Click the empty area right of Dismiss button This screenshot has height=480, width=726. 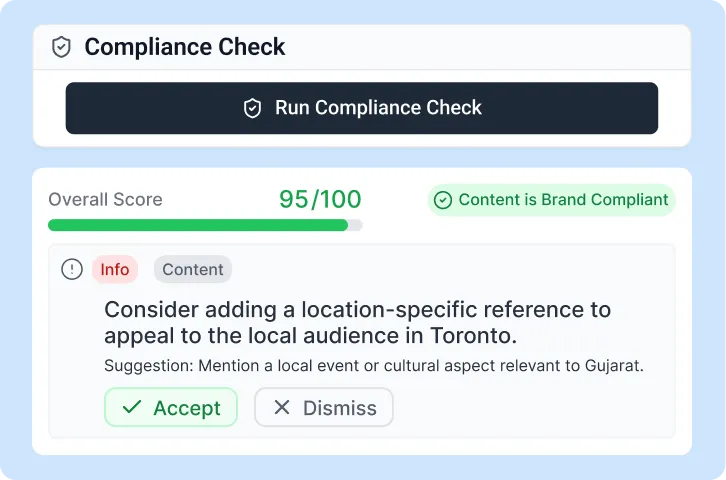click(530, 408)
